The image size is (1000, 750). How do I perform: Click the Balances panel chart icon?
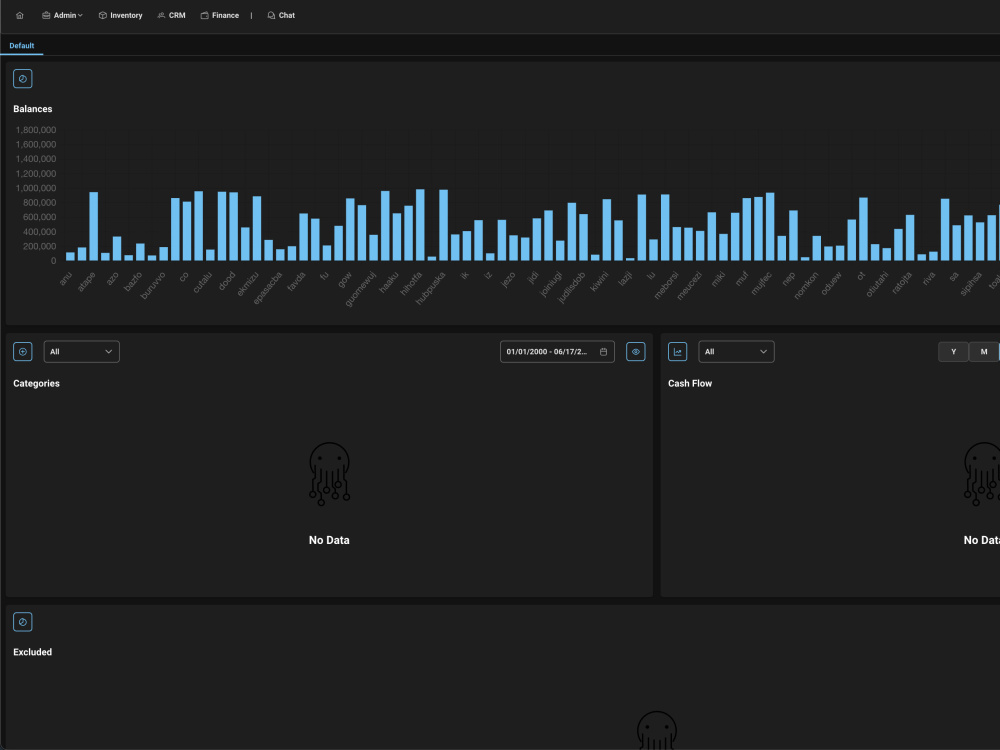[23, 79]
